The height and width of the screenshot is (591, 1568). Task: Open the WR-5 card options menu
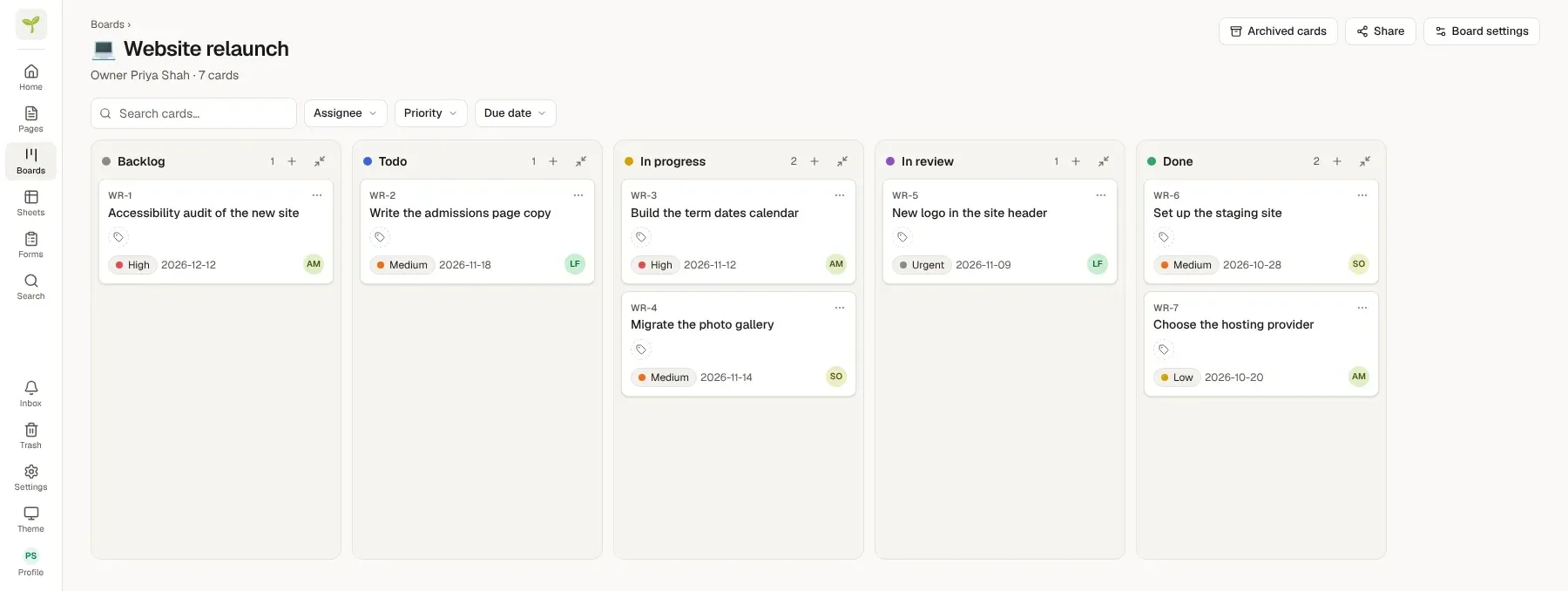[1101, 195]
